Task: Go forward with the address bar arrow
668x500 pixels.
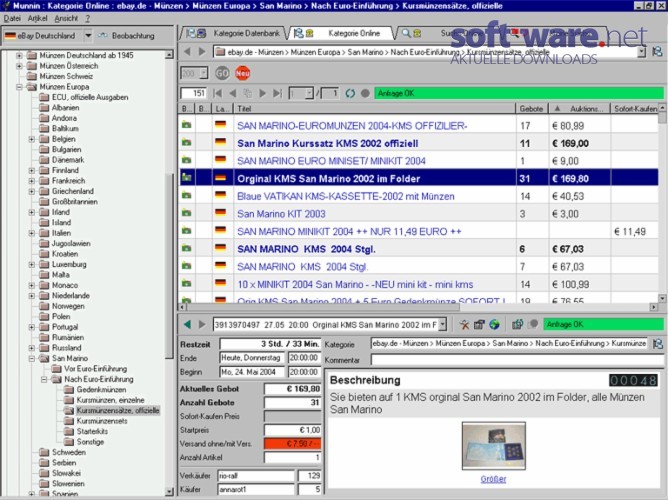Action: [202, 52]
